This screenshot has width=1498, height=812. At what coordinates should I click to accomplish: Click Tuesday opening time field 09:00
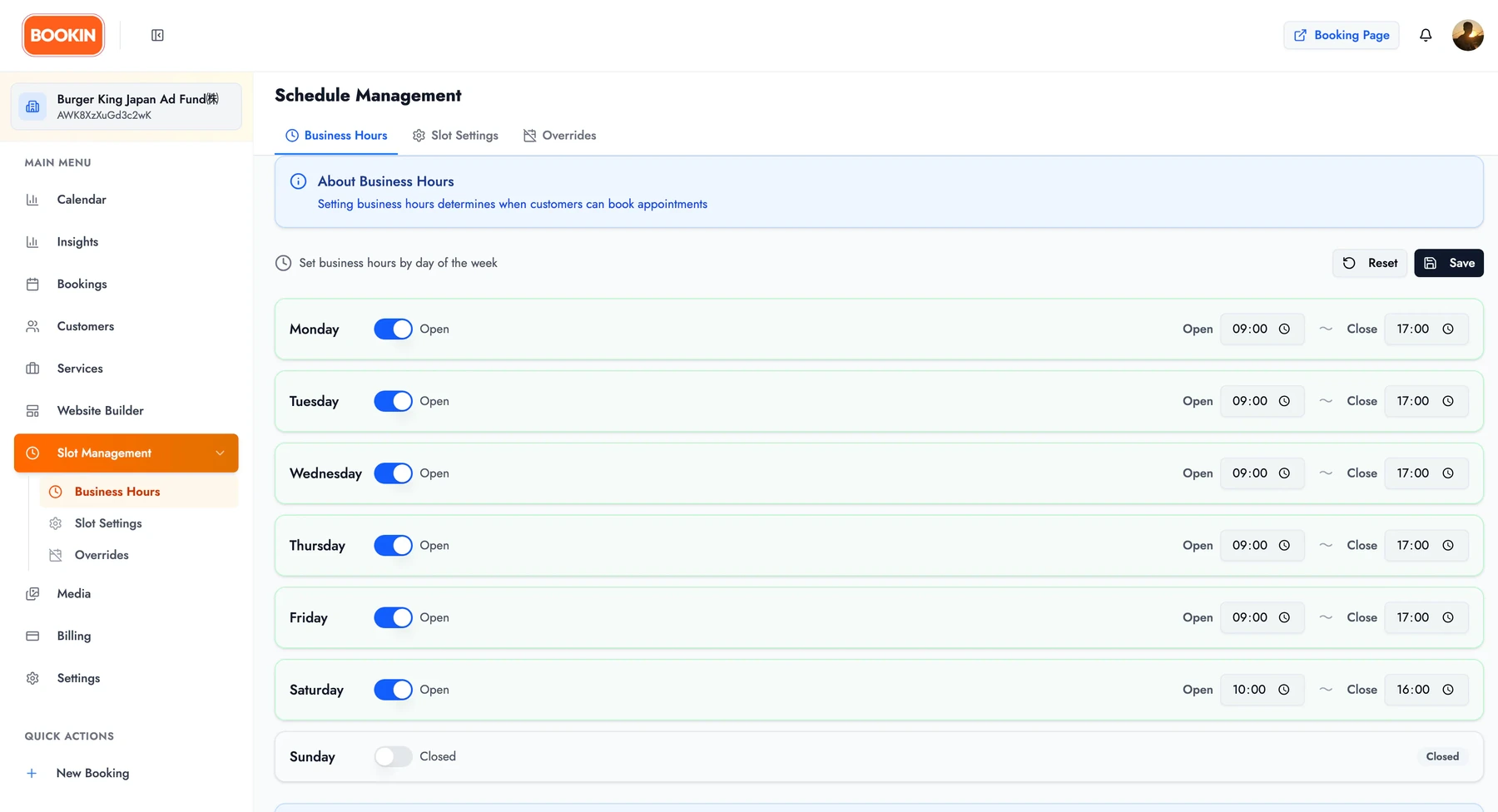click(x=1262, y=401)
